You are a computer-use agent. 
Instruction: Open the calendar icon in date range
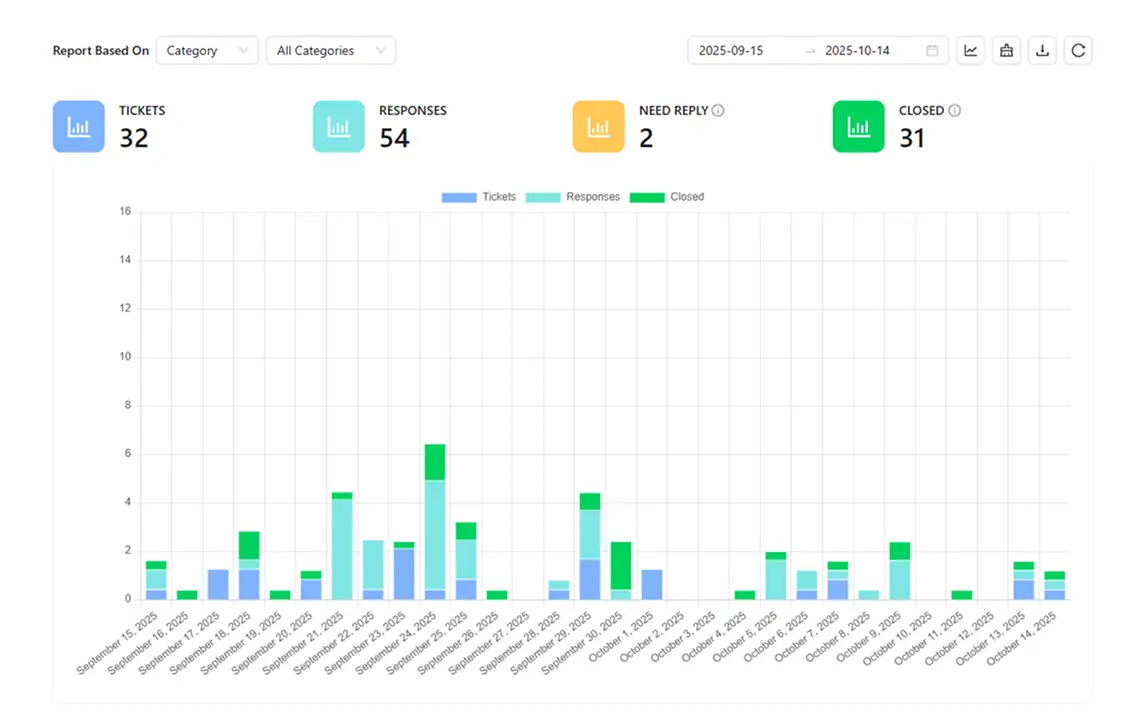(932, 51)
